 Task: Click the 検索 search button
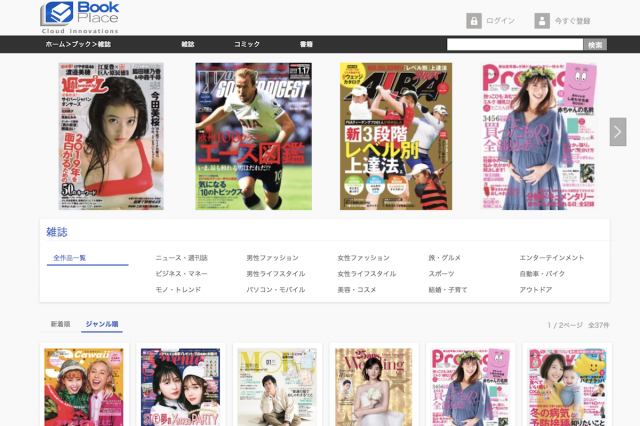(x=595, y=44)
